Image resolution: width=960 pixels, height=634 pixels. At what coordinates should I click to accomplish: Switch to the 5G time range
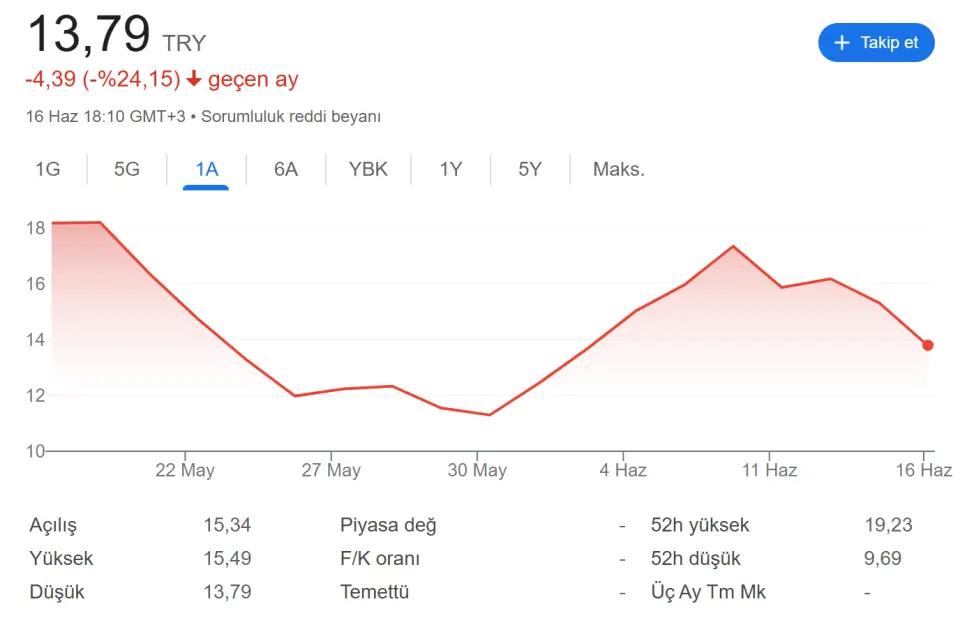click(x=127, y=169)
